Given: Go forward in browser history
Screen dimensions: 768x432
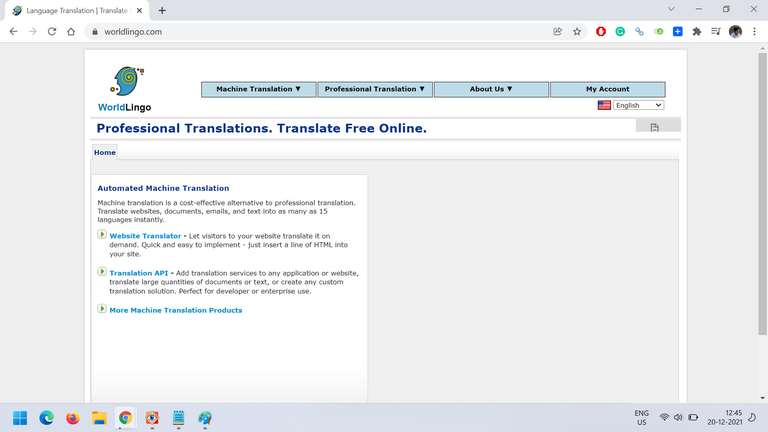Looking at the screenshot, I should (x=33, y=31).
